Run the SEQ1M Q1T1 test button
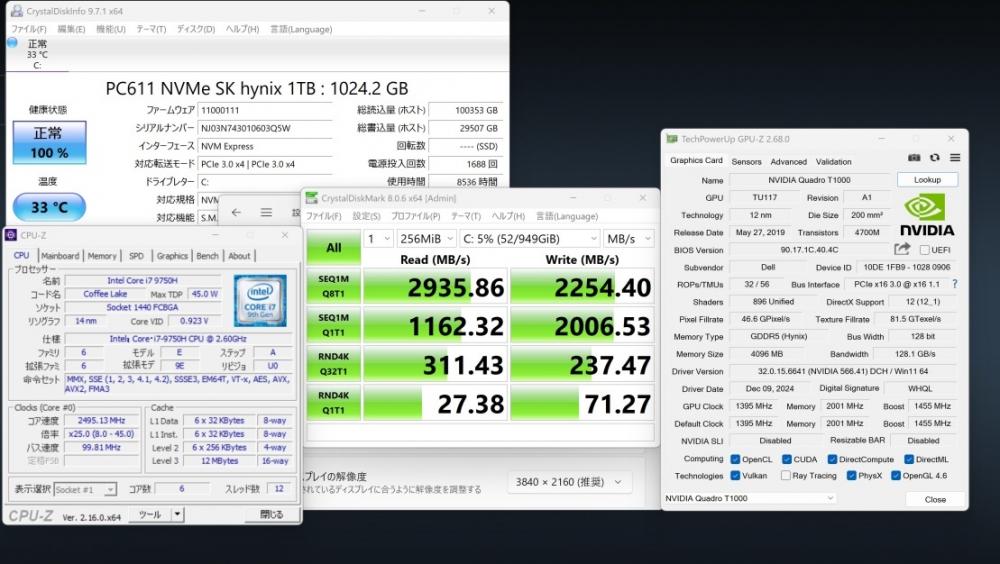The height and width of the screenshot is (564, 1000). [334, 325]
